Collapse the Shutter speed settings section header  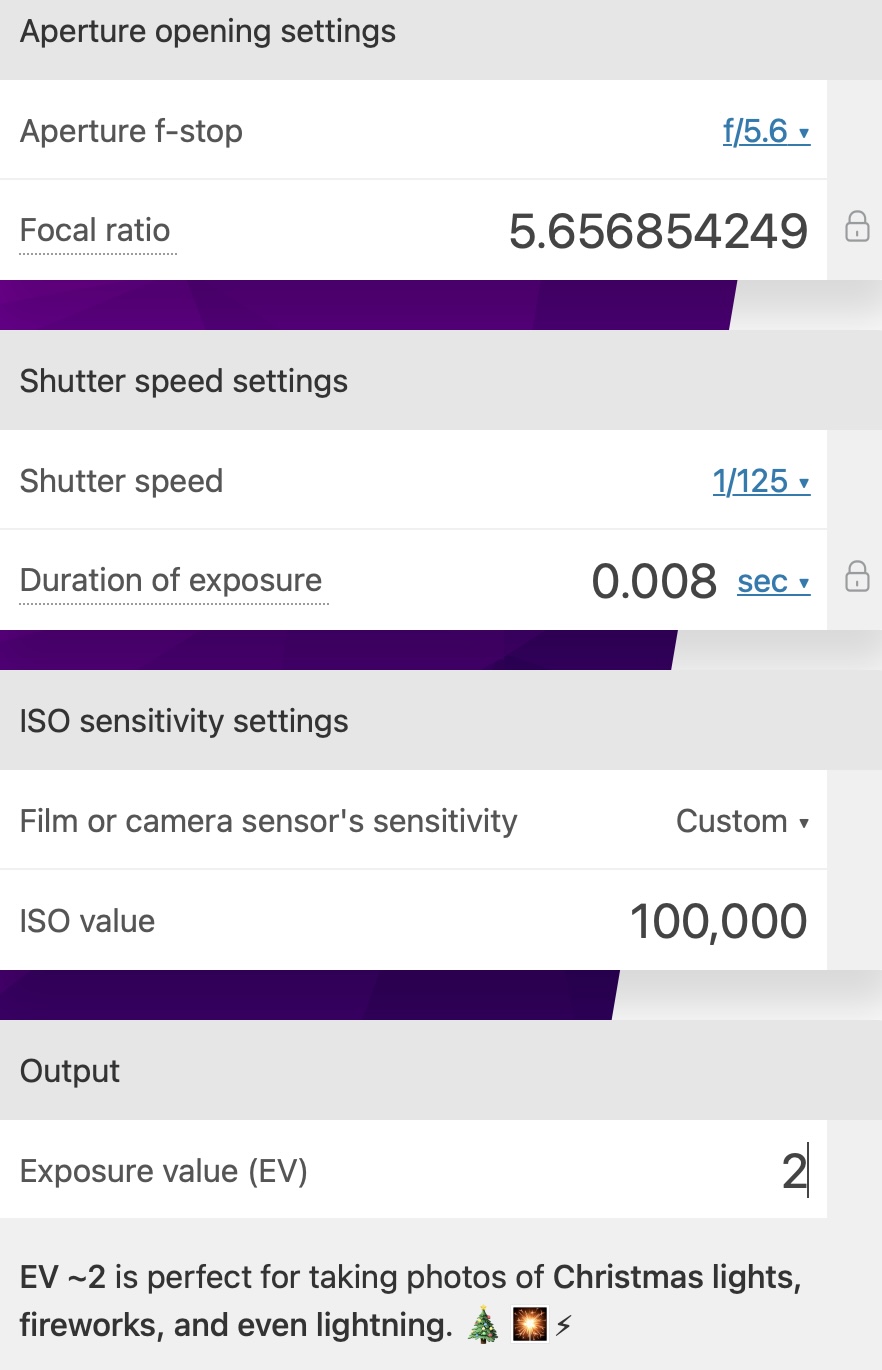pyautogui.click(x=184, y=381)
